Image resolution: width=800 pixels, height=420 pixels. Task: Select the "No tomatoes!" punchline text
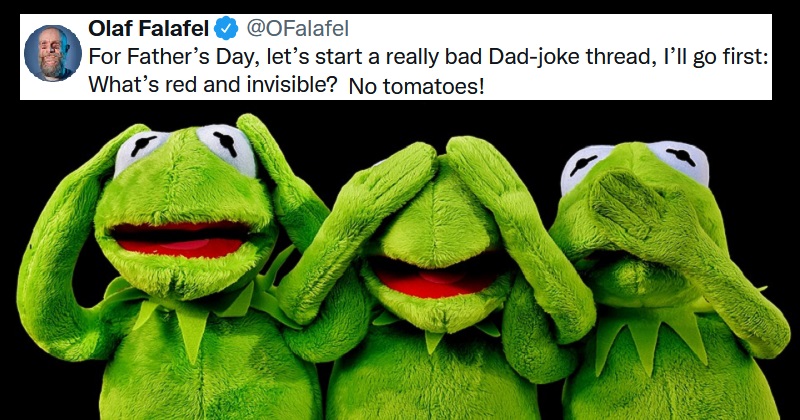point(416,87)
